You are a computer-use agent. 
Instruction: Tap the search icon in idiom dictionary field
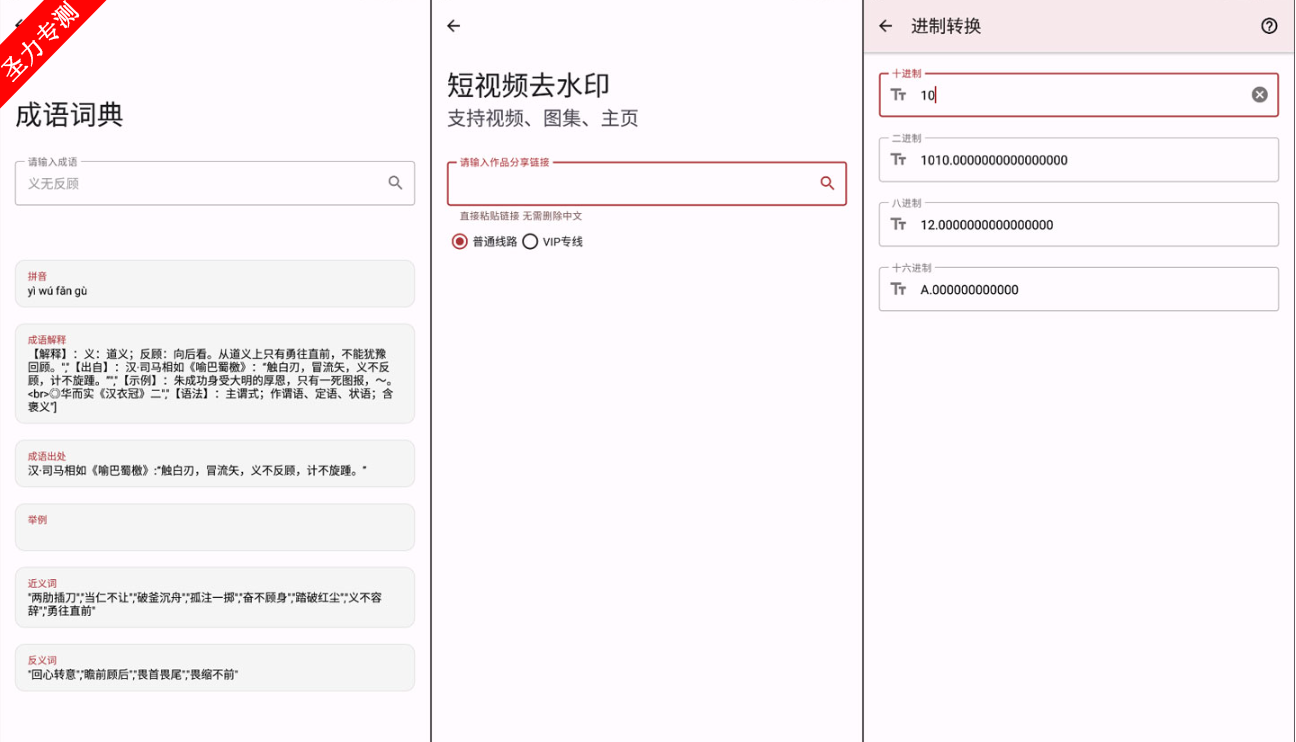click(396, 183)
